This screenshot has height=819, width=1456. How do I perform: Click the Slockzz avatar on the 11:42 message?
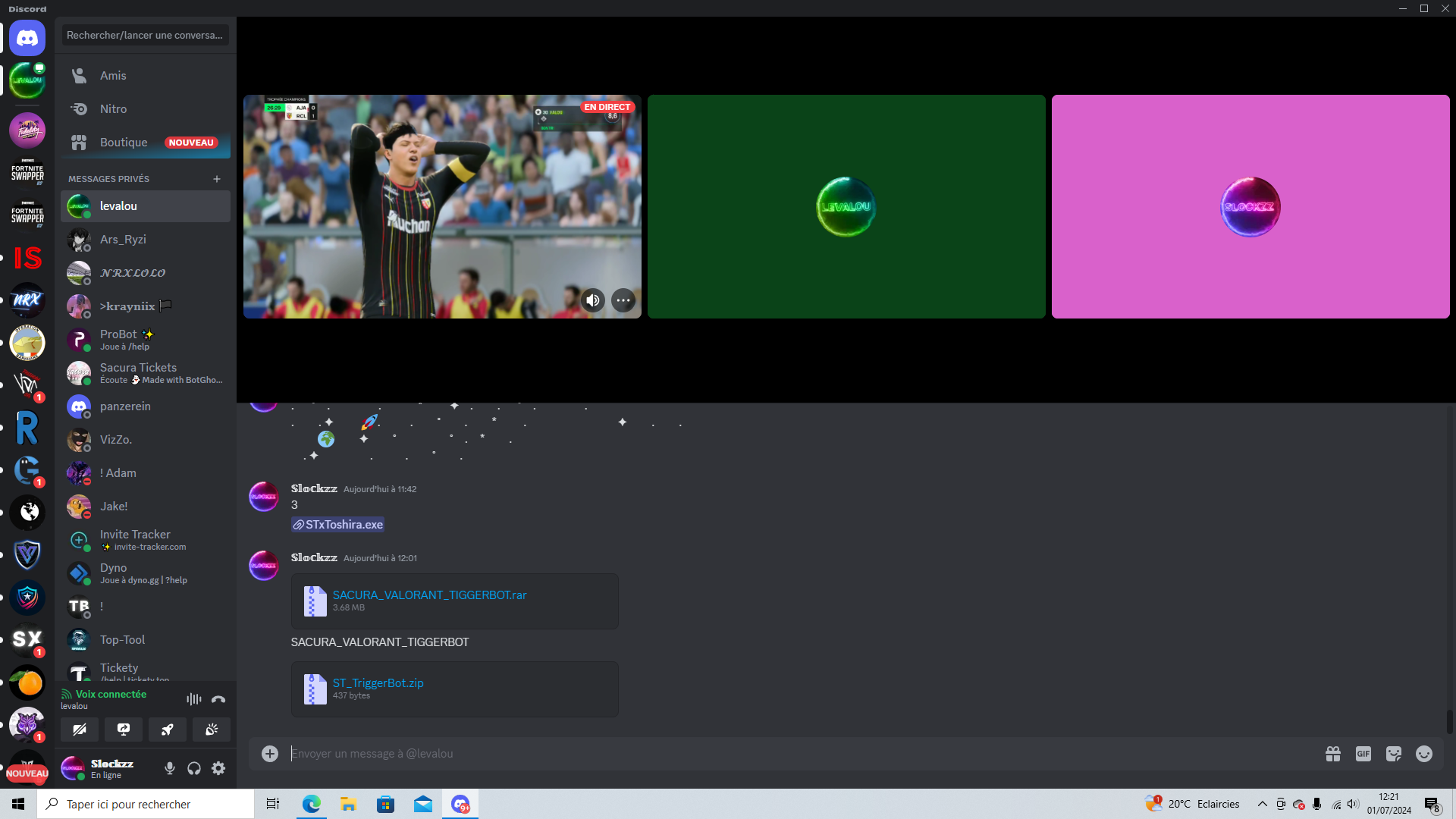coord(264,497)
